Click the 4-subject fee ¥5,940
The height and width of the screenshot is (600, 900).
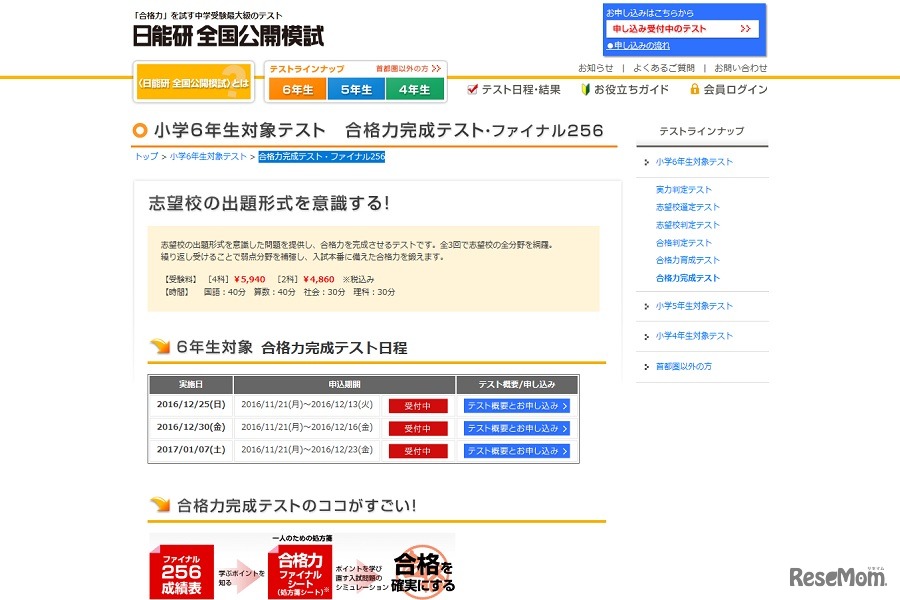click(250, 280)
